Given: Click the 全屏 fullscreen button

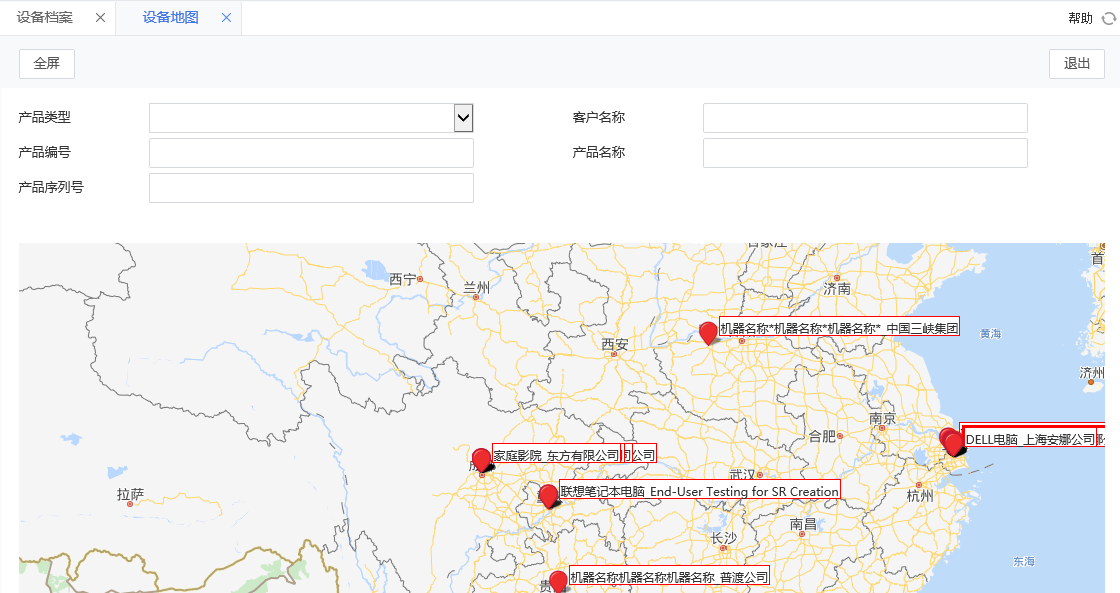Looking at the screenshot, I should point(46,63).
